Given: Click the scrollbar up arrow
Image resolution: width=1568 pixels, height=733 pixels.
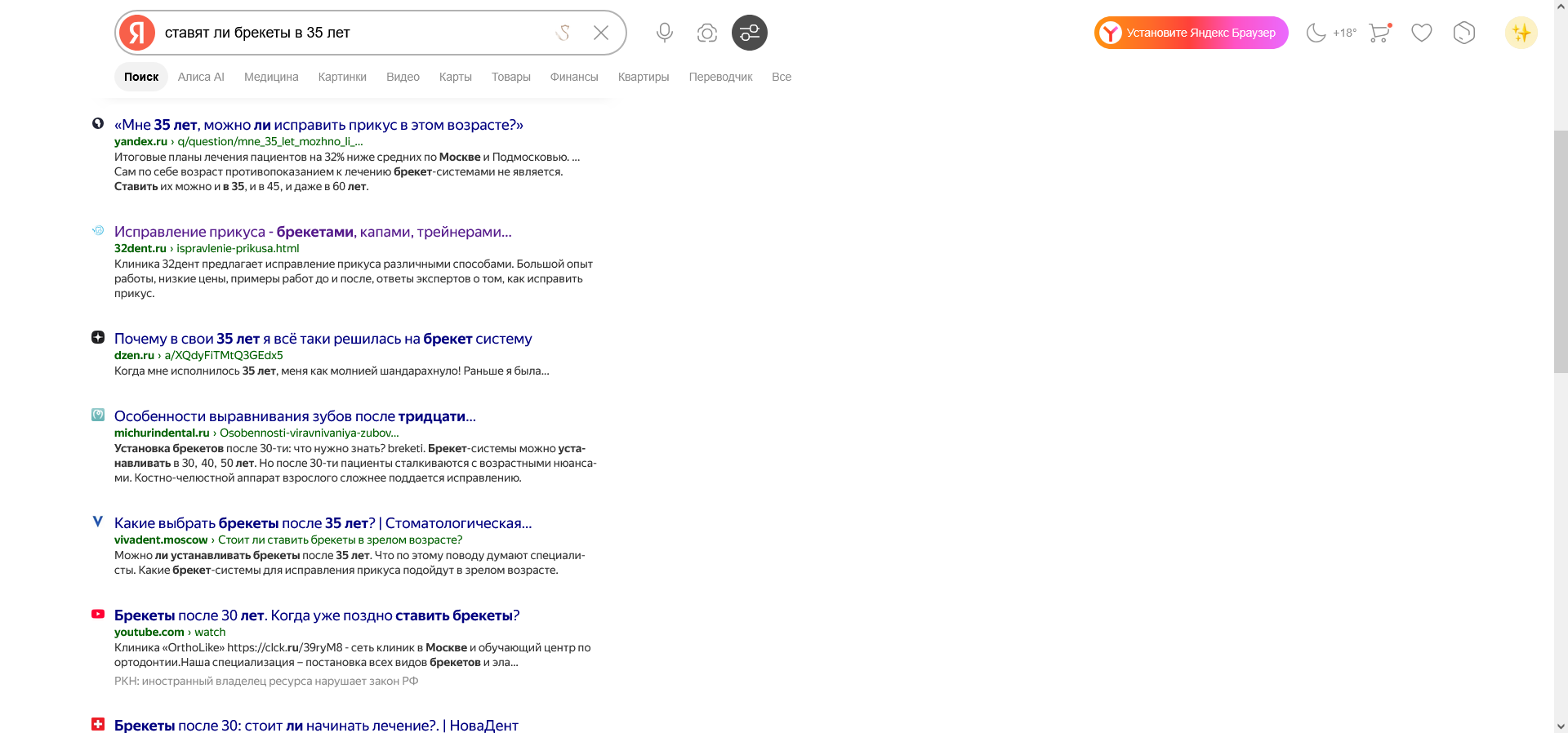Looking at the screenshot, I should 1561,7.
